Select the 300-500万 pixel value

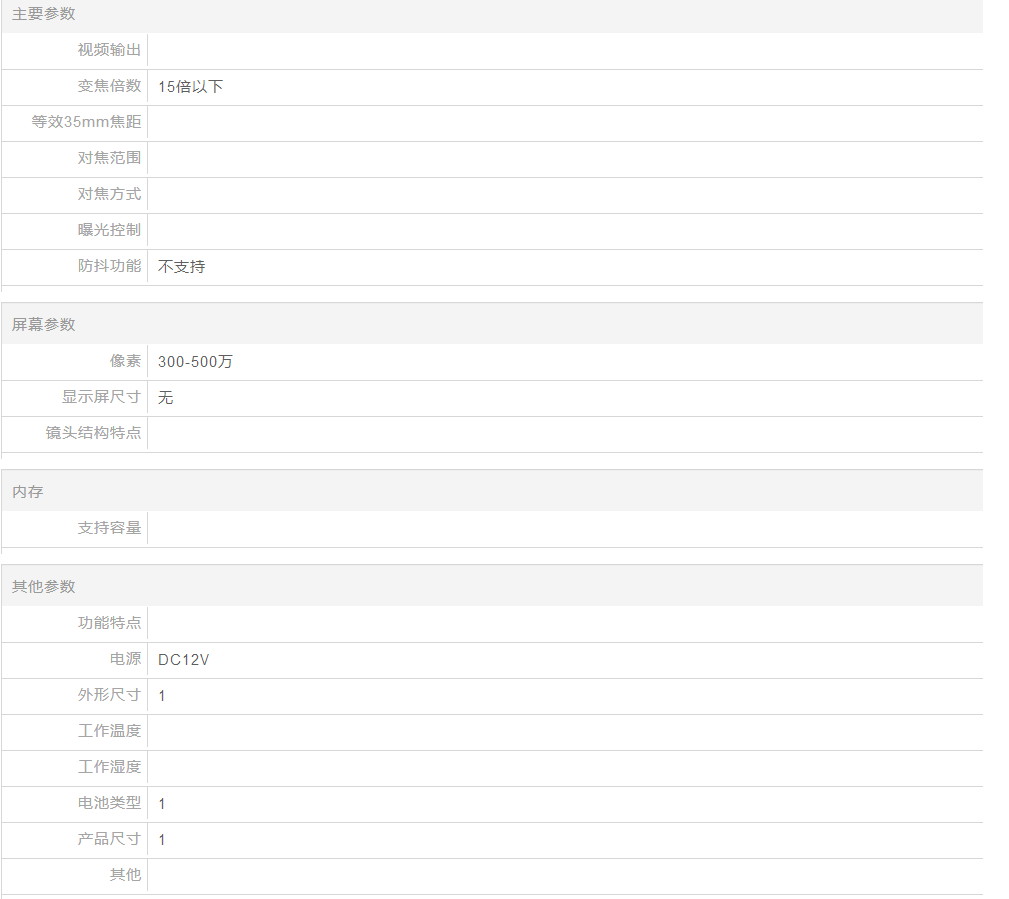(195, 362)
